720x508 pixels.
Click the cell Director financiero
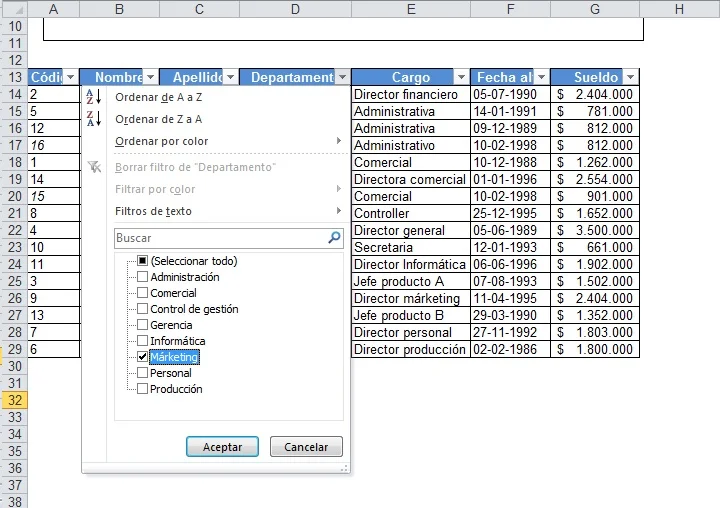pyautogui.click(x=411, y=94)
